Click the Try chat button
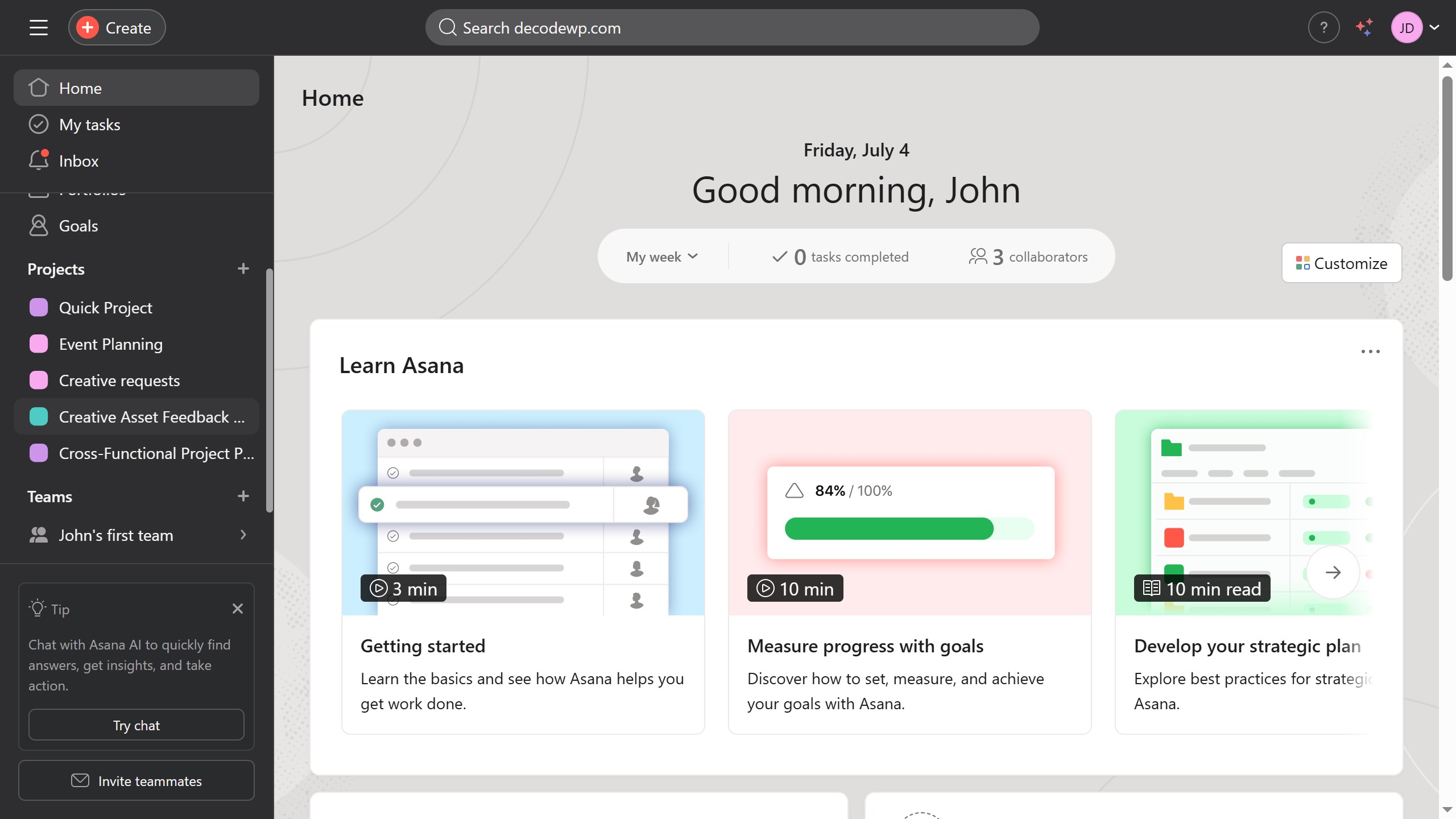 pyautogui.click(x=136, y=725)
